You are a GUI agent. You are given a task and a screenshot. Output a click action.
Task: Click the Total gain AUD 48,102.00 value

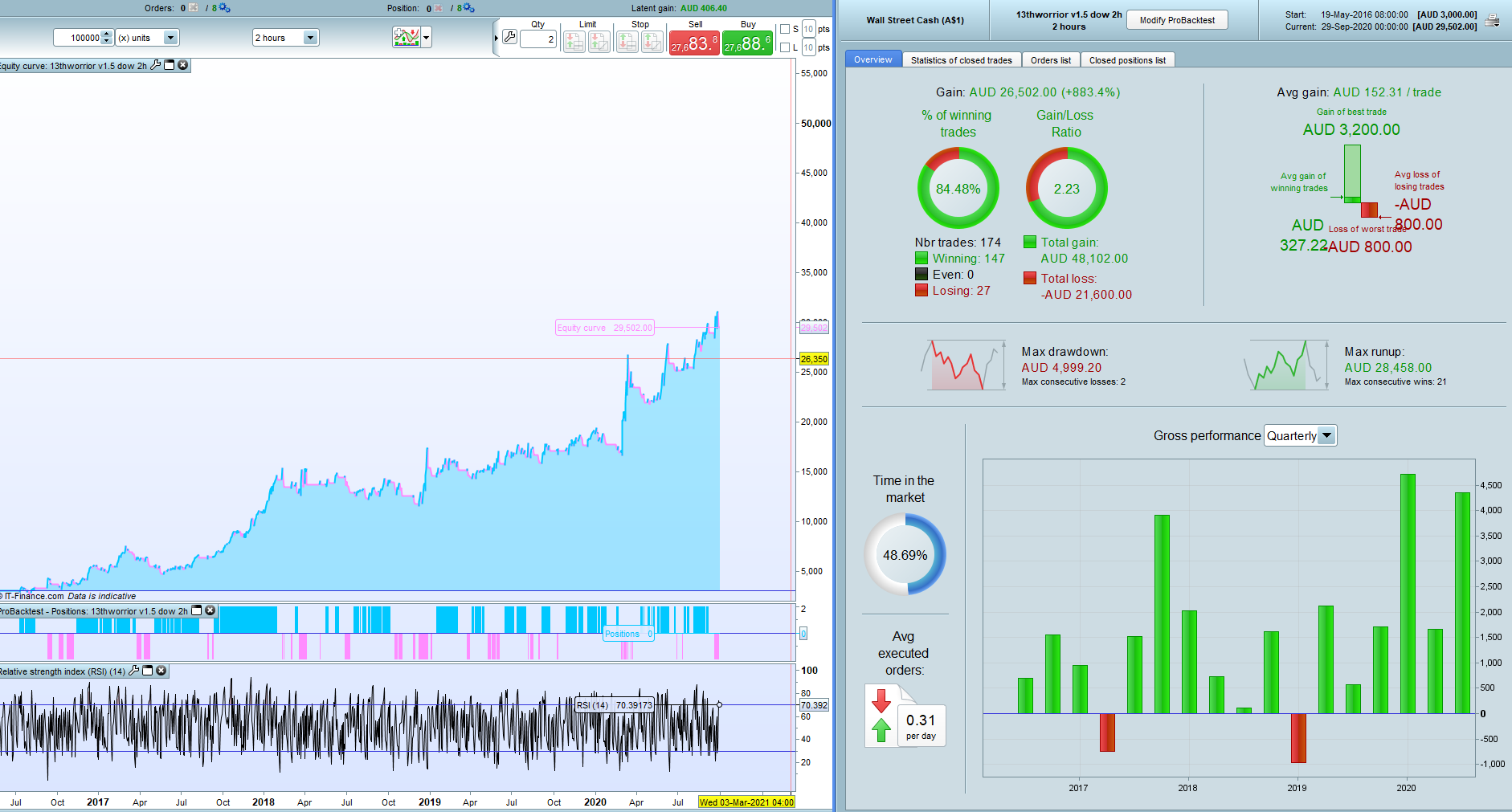point(1085,259)
